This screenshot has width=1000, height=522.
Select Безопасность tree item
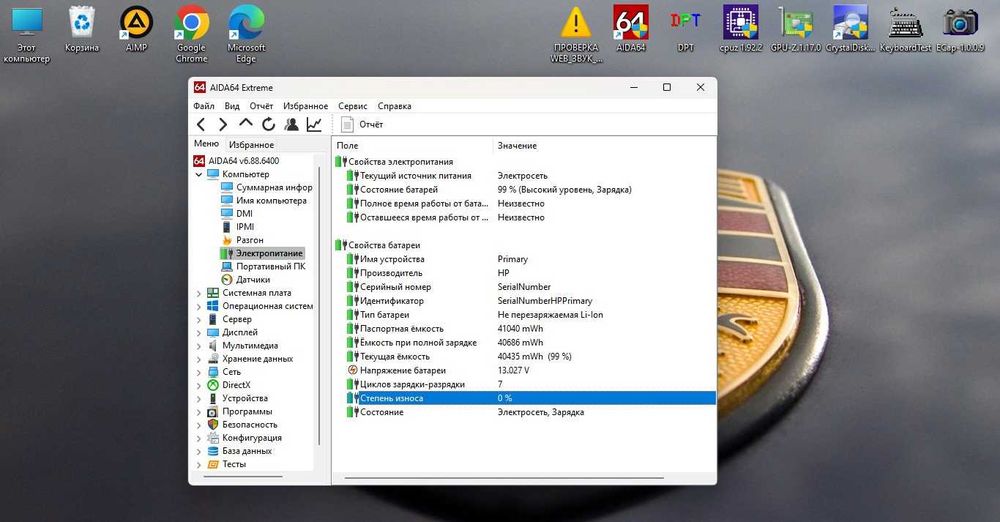coord(242,424)
